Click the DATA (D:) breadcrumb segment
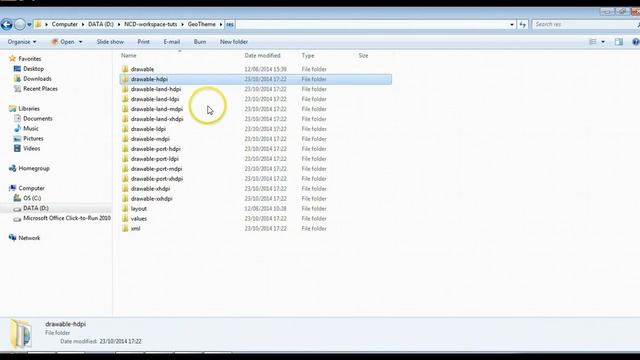The image size is (640, 360). [101, 24]
